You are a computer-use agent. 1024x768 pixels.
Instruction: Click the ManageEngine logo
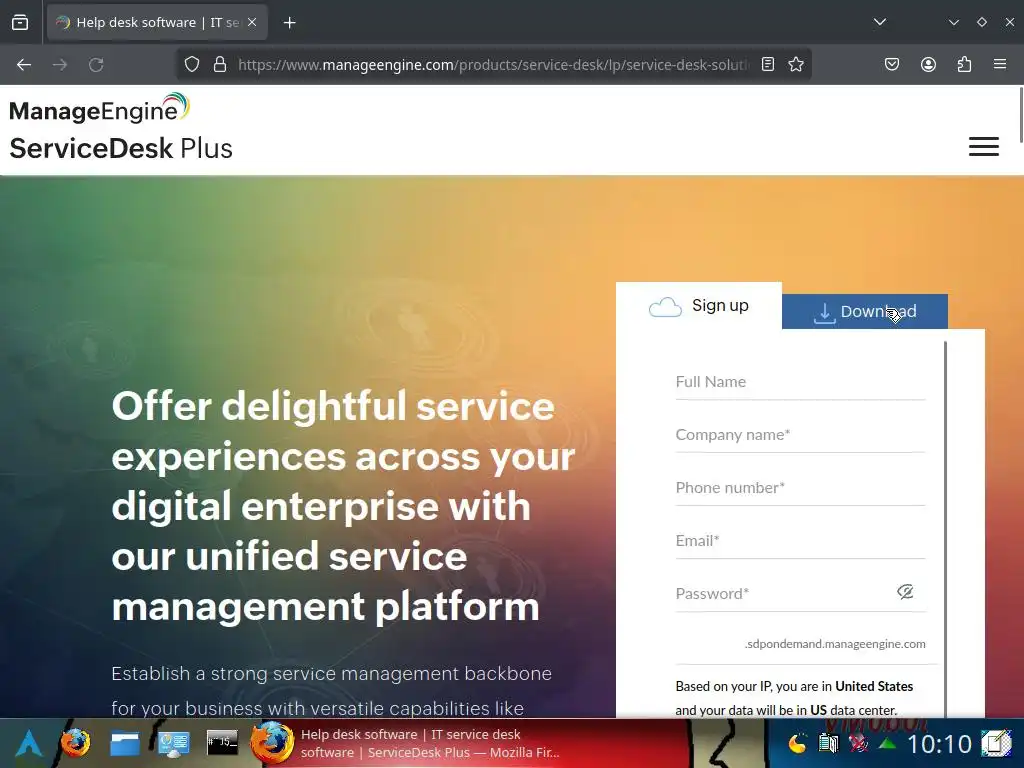[x=99, y=108]
